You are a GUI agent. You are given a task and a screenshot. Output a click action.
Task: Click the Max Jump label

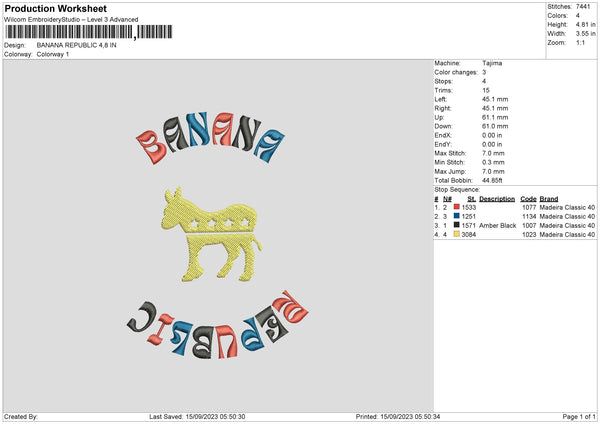pyautogui.click(x=450, y=171)
